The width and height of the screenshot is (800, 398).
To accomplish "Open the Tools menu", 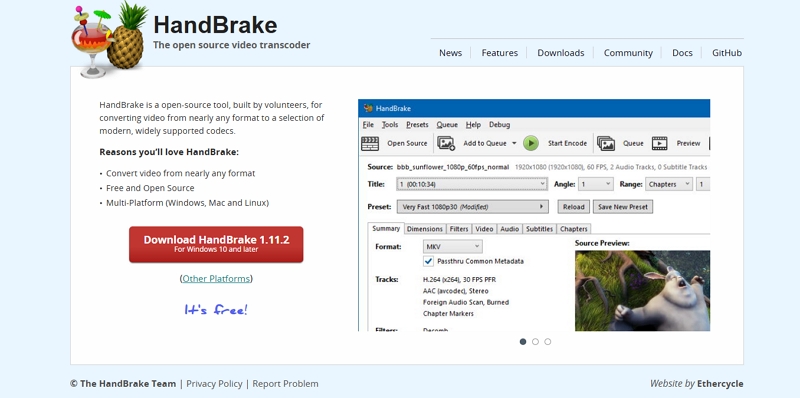I will pos(390,125).
